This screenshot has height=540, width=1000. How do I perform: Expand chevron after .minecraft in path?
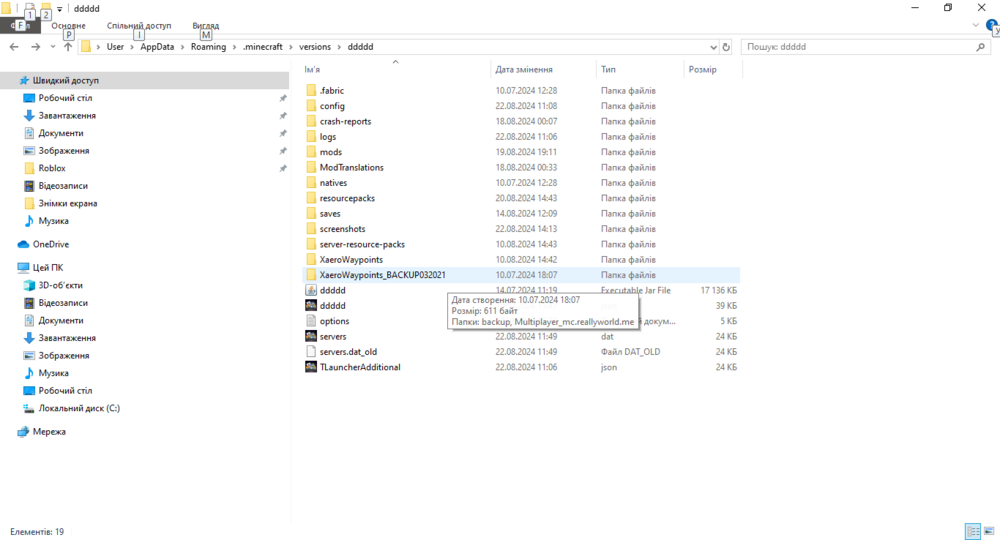[x=291, y=47]
